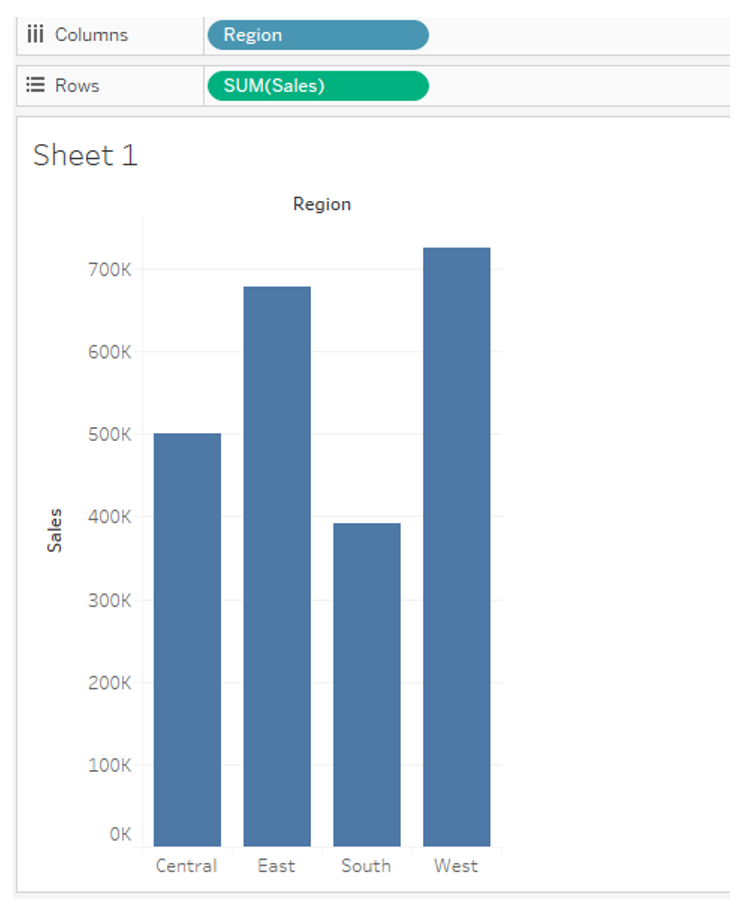Viewport: 753px width, 908px height.
Task: Click the 400K axis tick label
Action: (x=110, y=517)
